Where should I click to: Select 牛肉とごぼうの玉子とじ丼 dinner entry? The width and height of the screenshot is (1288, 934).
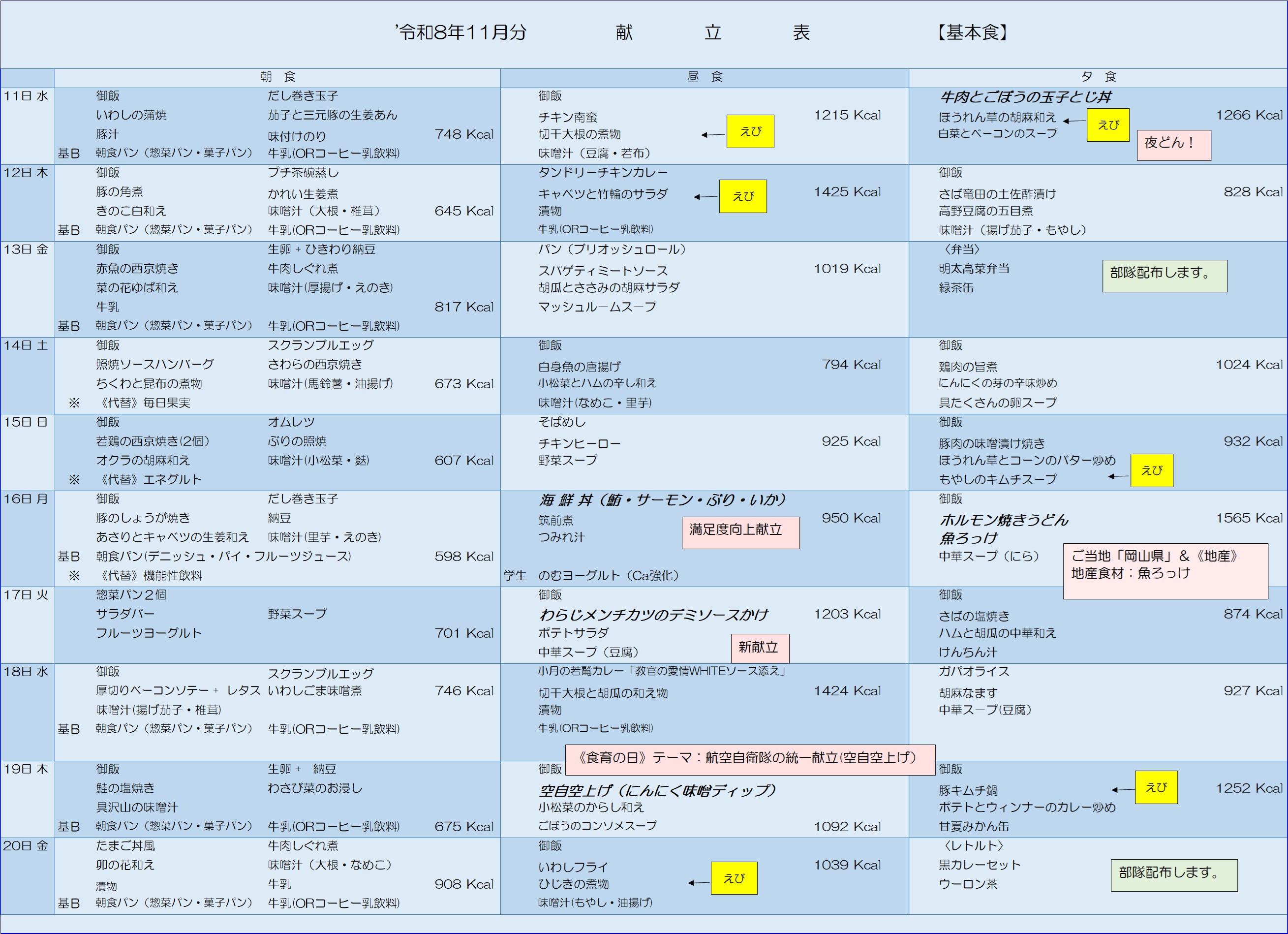(1026, 97)
